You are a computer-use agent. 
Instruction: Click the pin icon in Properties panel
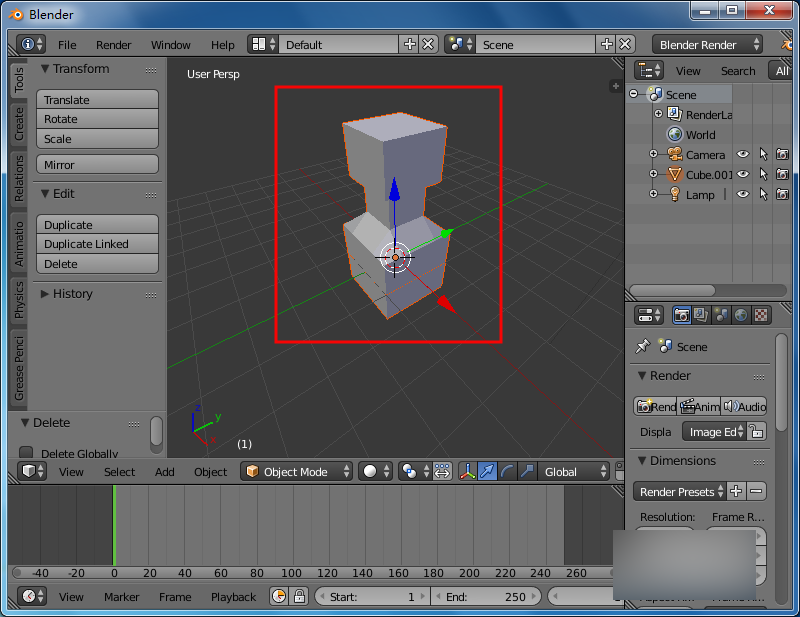[644, 347]
